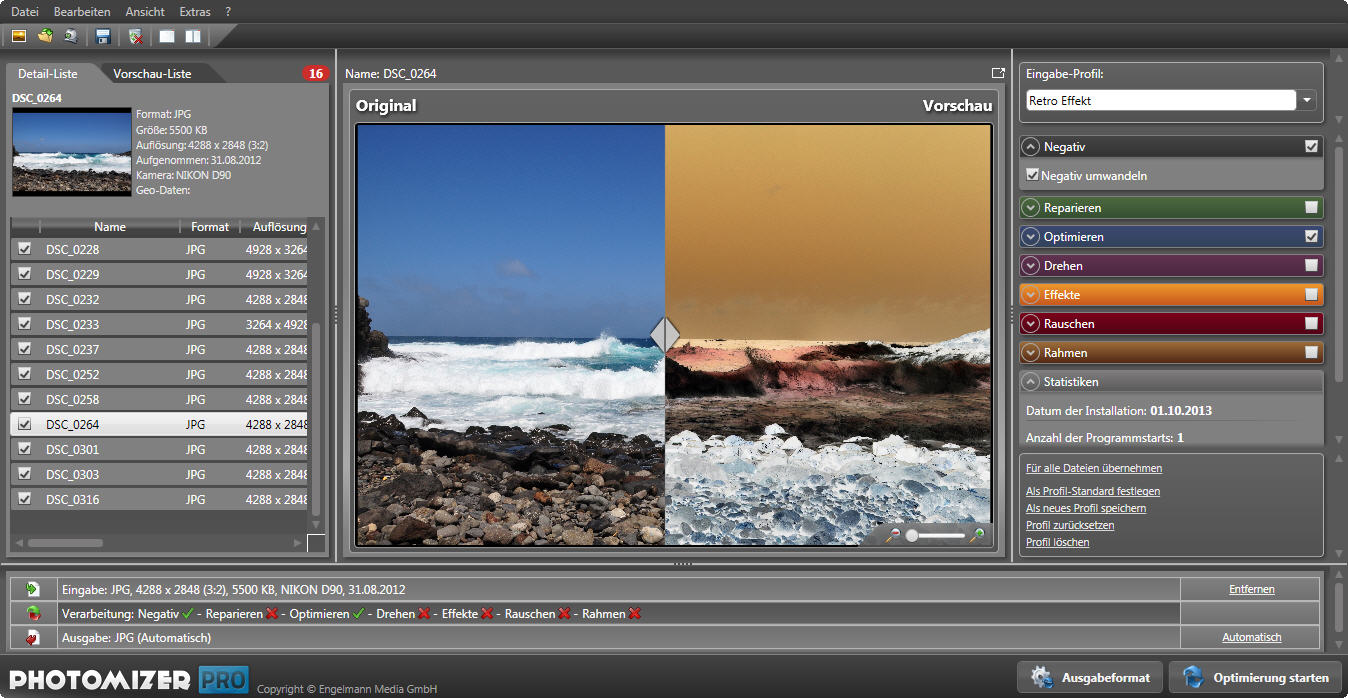Screen dimensions: 1348x698
Task: Switch to single view layout icon
Action: (167, 37)
